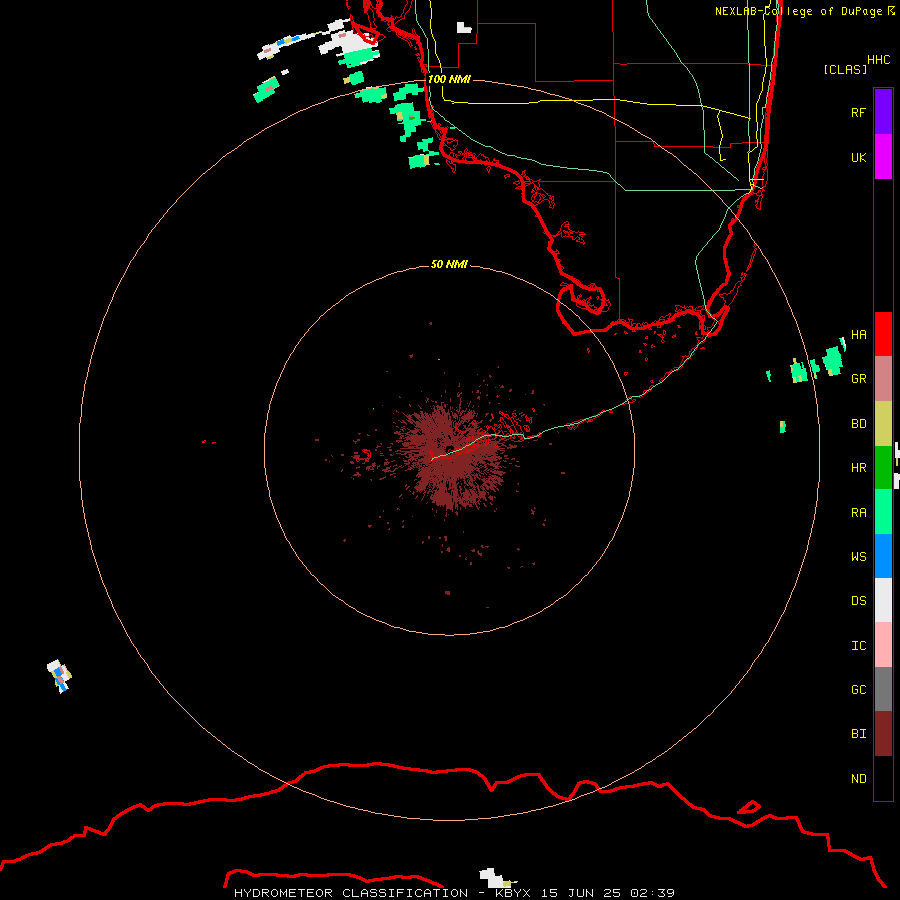The image size is (900, 900).
Task: Click the BI dark red legend swatch
Action: (883, 734)
